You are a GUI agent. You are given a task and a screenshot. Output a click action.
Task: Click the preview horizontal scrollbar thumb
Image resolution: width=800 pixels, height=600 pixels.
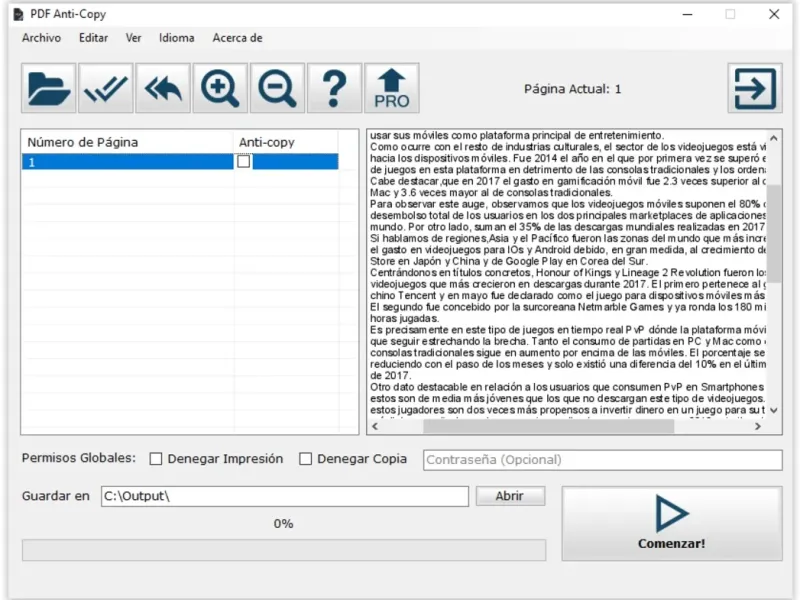(548, 426)
